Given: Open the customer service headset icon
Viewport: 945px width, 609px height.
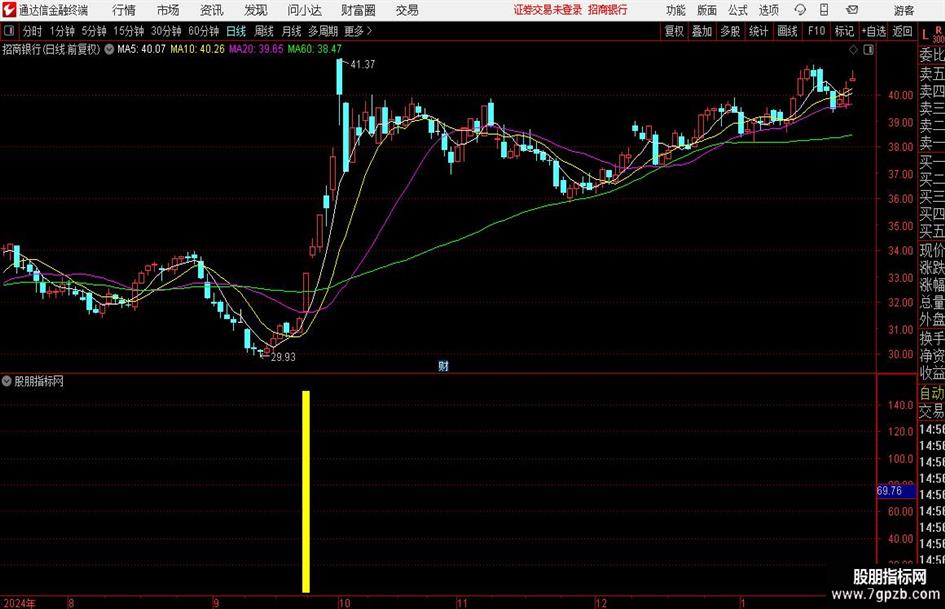Looking at the screenshot, I should [x=800, y=10].
